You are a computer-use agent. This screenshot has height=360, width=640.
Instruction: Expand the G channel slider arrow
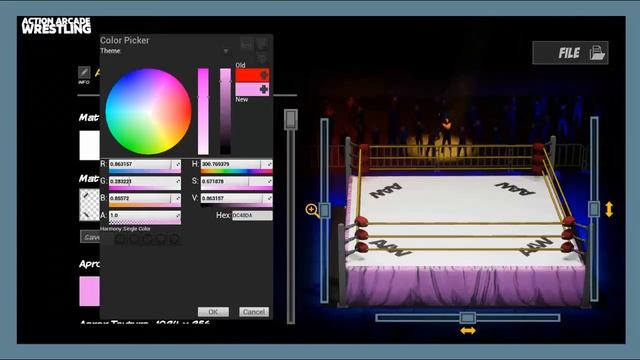click(x=178, y=181)
